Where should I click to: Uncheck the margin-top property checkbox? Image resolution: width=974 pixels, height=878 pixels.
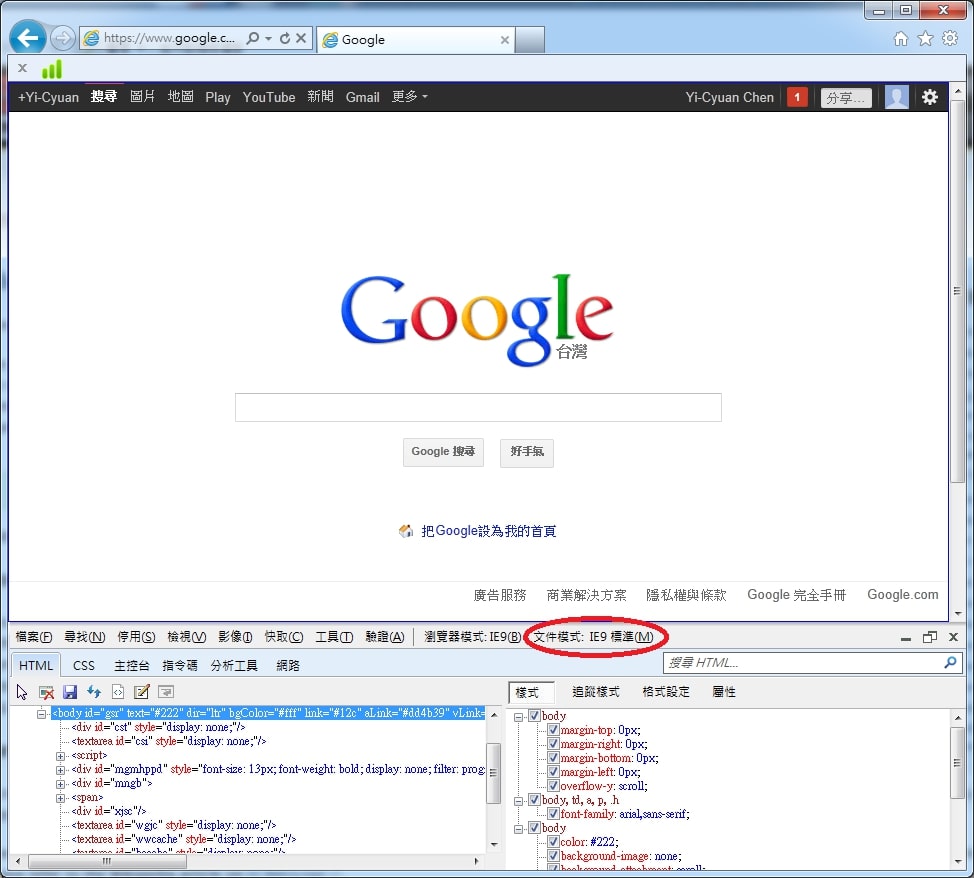coord(553,729)
